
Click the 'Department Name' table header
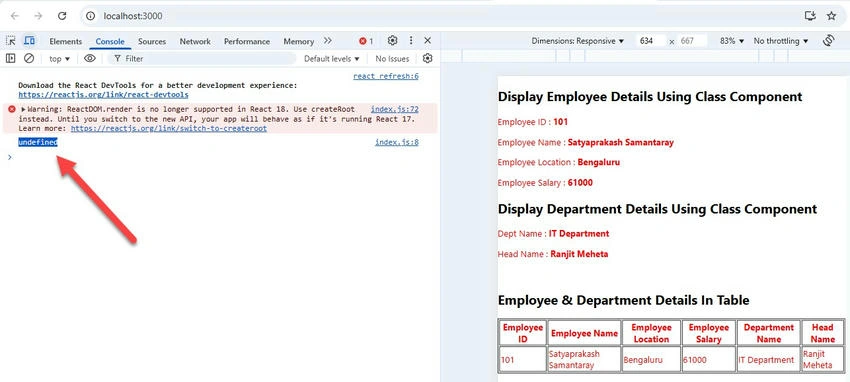(x=768, y=333)
